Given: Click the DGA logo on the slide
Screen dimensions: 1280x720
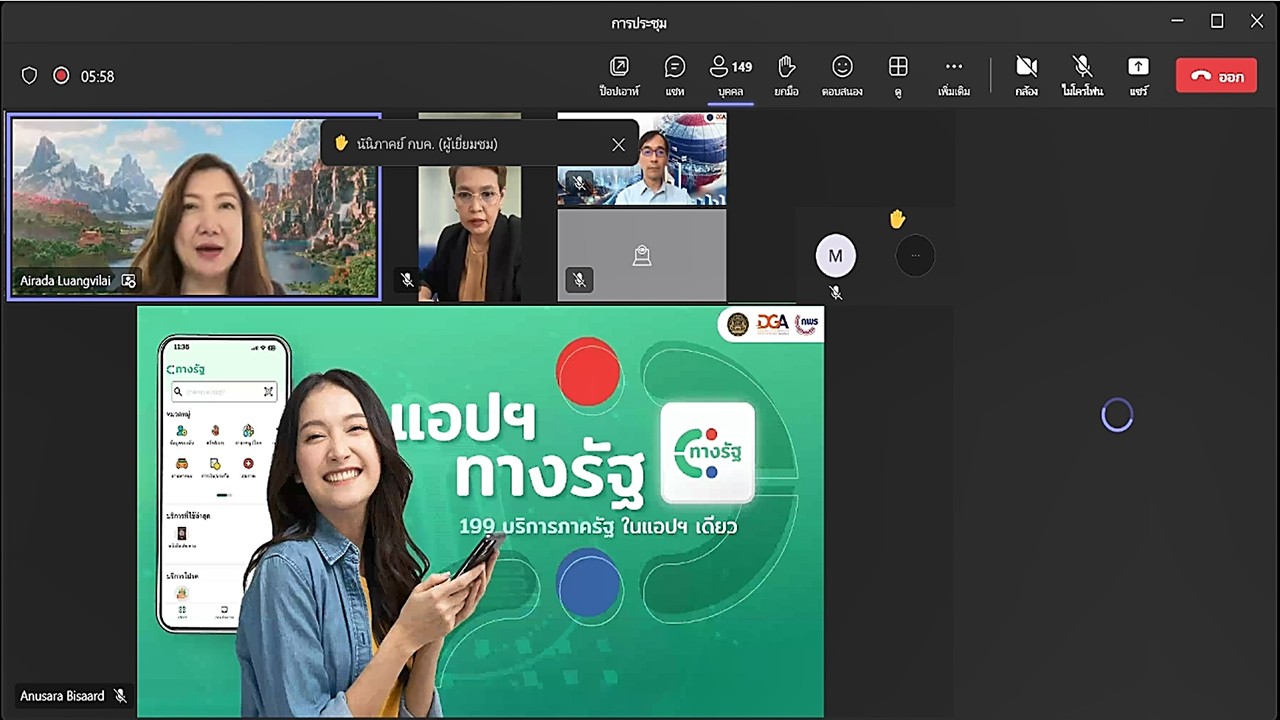Looking at the screenshot, I should point(772,323).
